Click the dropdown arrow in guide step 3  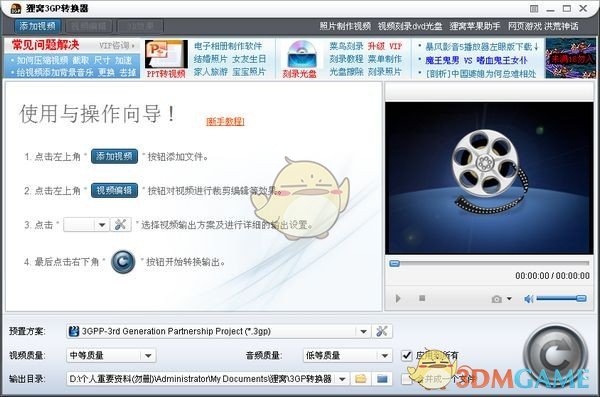pos(102,225)
